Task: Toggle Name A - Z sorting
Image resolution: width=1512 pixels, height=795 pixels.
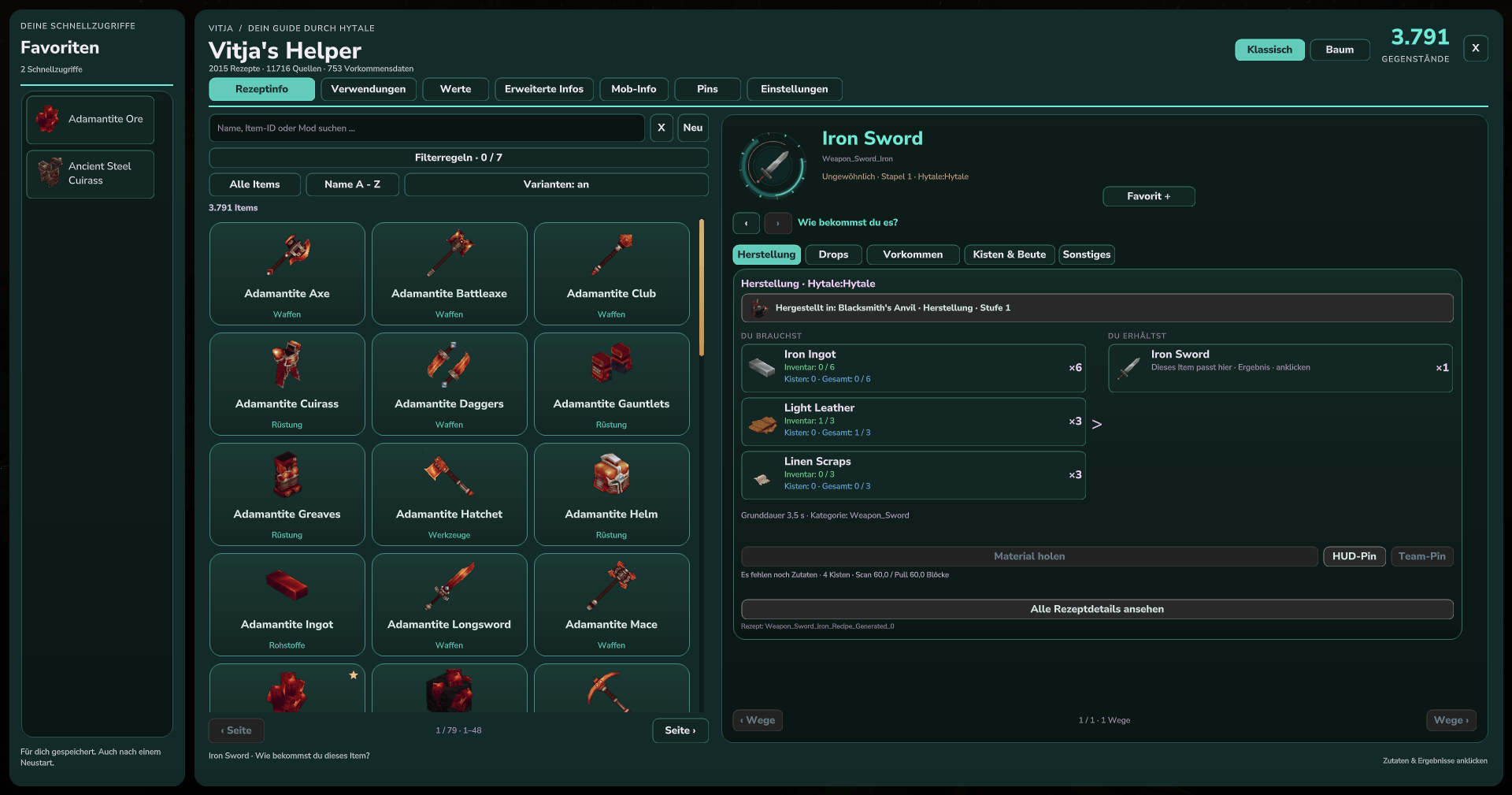Action: [352, 184]
